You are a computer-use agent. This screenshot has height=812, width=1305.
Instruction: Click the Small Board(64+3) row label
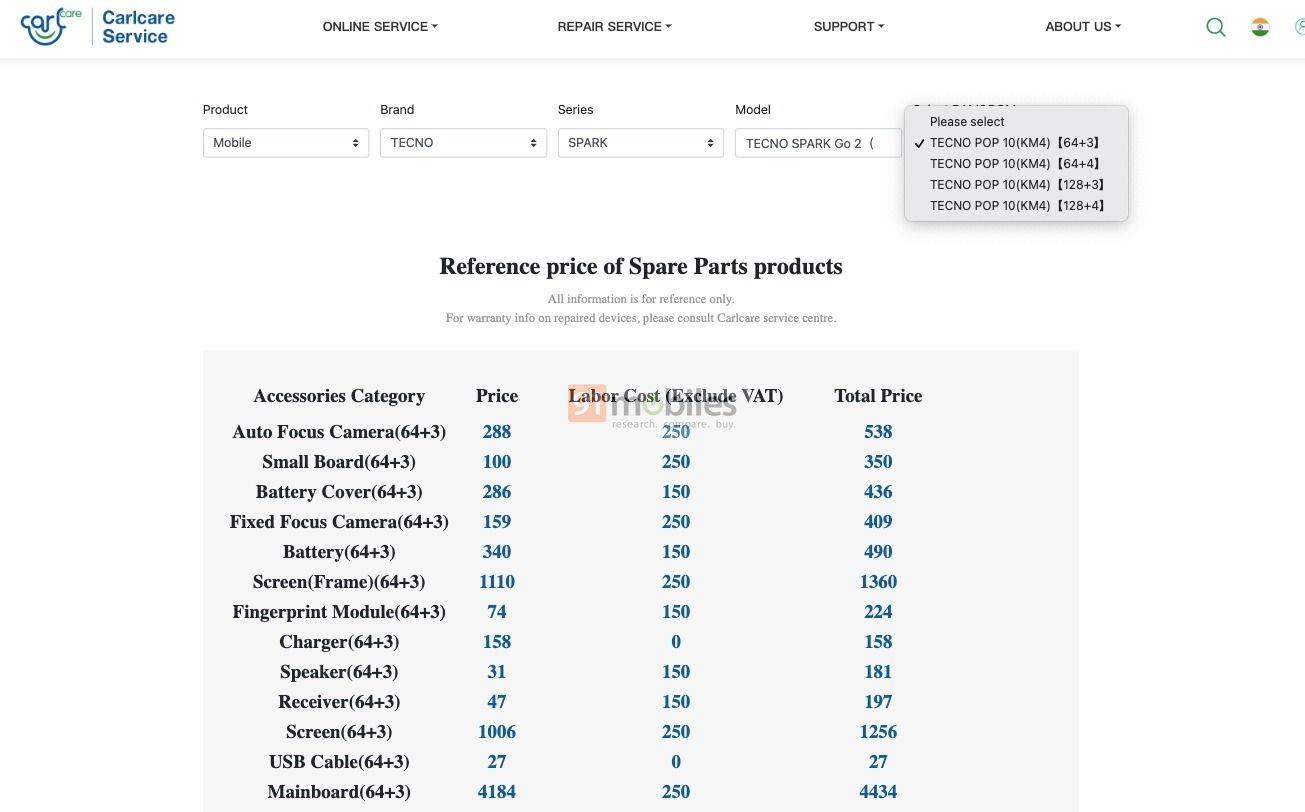339,462
